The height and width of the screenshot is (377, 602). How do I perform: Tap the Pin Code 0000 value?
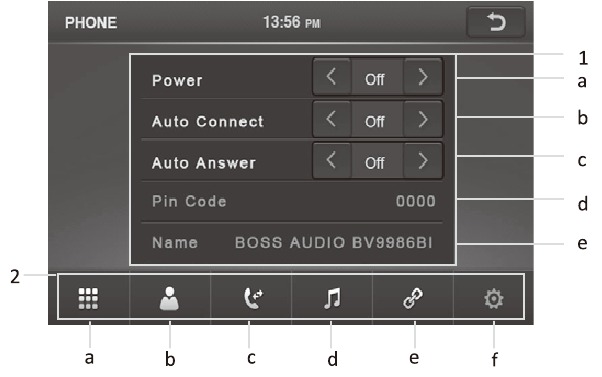pos(416,201)
